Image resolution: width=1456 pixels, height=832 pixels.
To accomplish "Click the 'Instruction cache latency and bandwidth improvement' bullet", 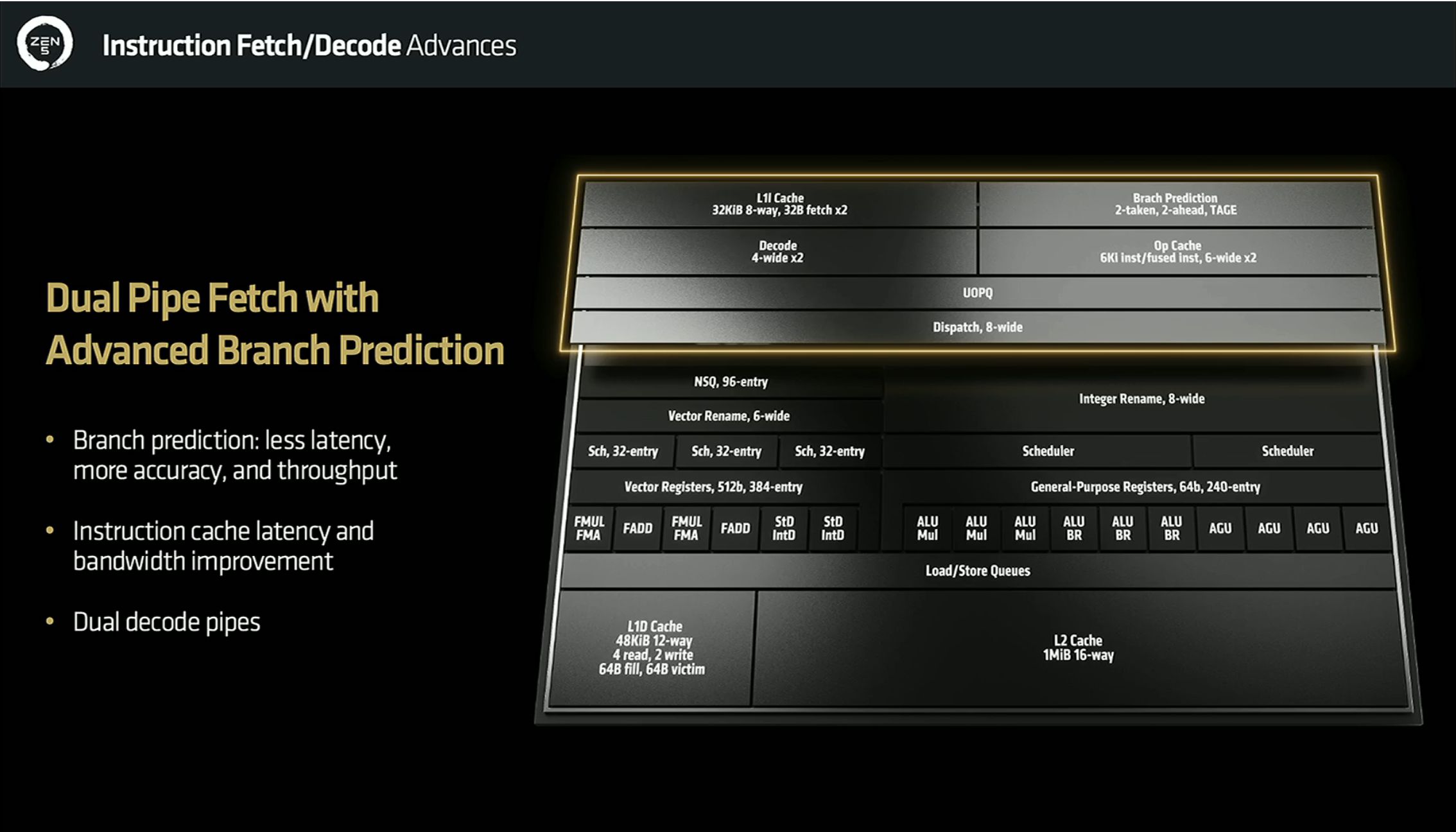I will tap(223, 546).
